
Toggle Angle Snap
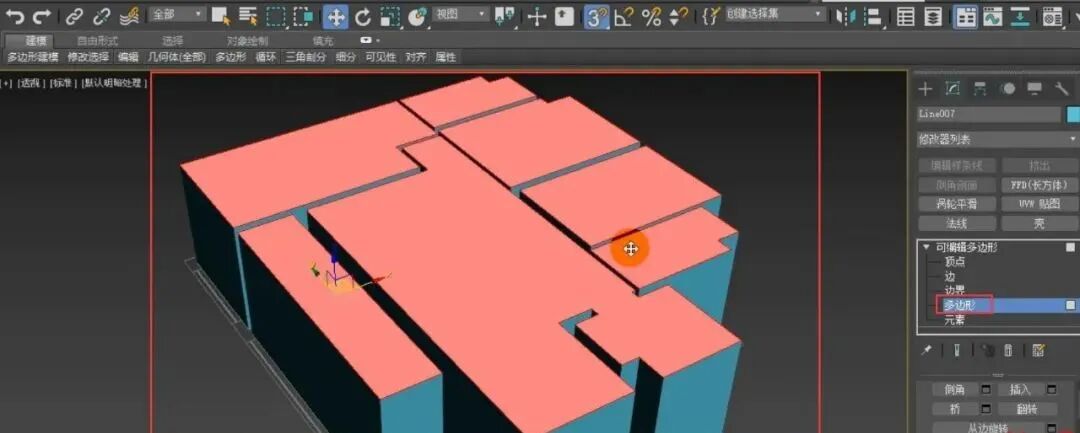(x=624, y=17)
